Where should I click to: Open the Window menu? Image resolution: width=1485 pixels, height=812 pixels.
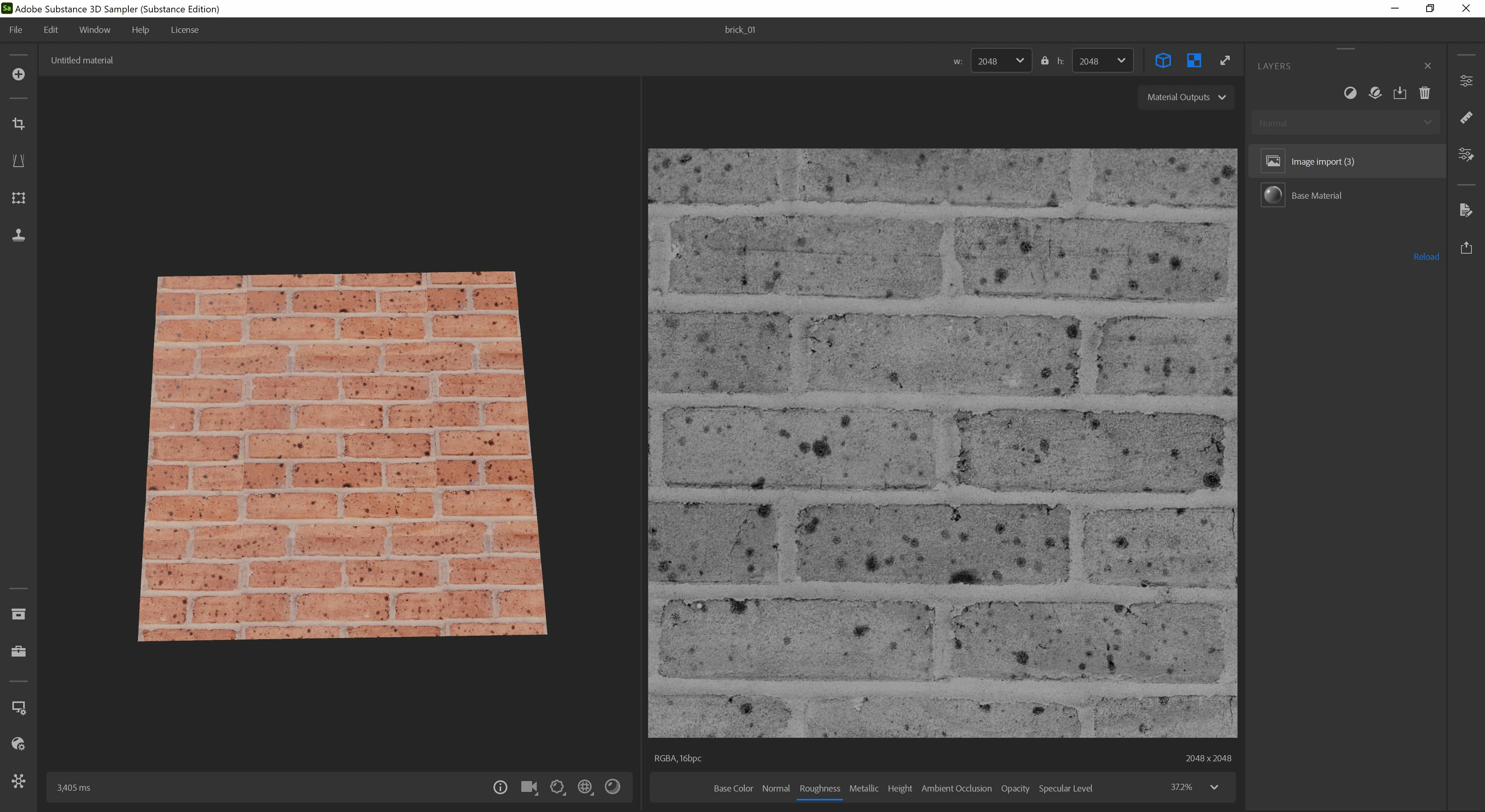click(x=94, y=30)
